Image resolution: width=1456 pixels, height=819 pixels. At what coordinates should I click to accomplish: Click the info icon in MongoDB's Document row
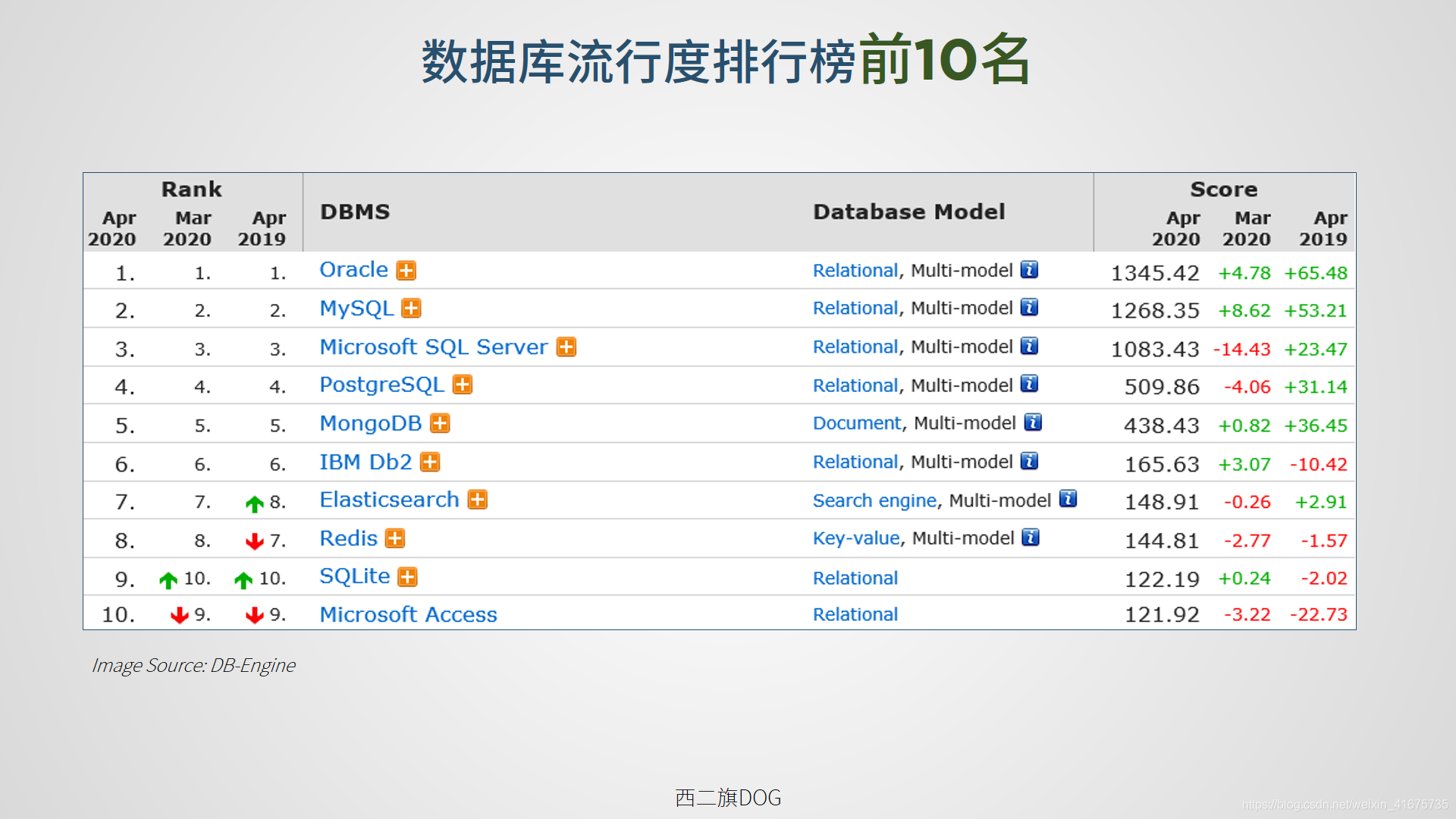[1033, 423]
